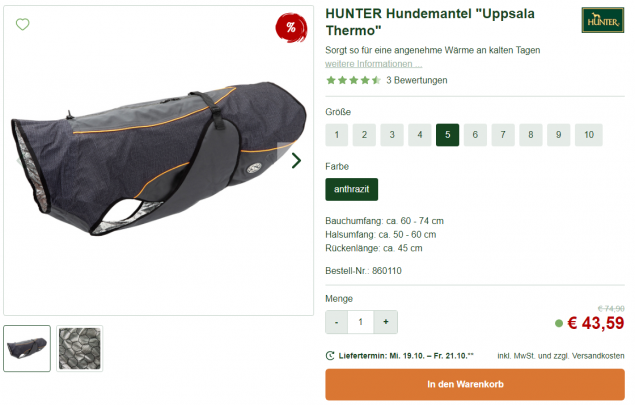Click the quantity input field

coord(361,322)
